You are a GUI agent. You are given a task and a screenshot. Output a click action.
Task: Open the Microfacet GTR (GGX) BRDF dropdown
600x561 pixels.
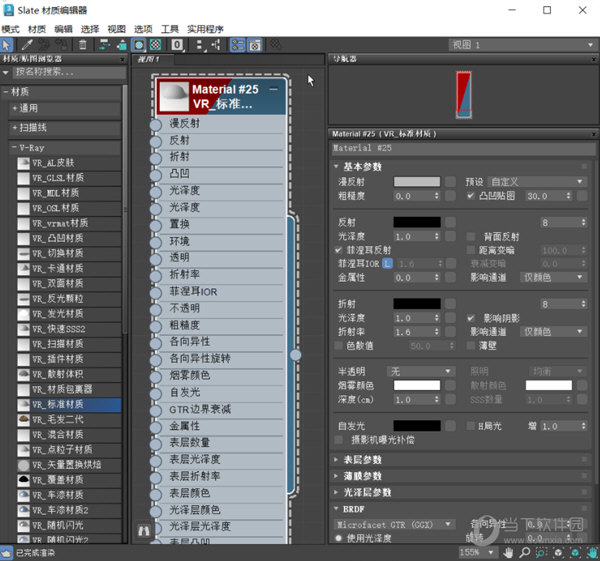[394, 524]
